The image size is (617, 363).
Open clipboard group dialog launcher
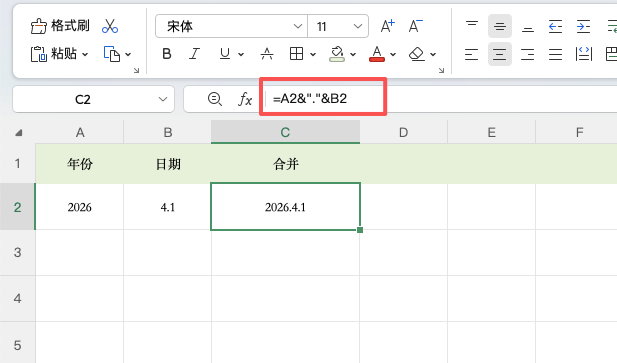pos(136,70)
